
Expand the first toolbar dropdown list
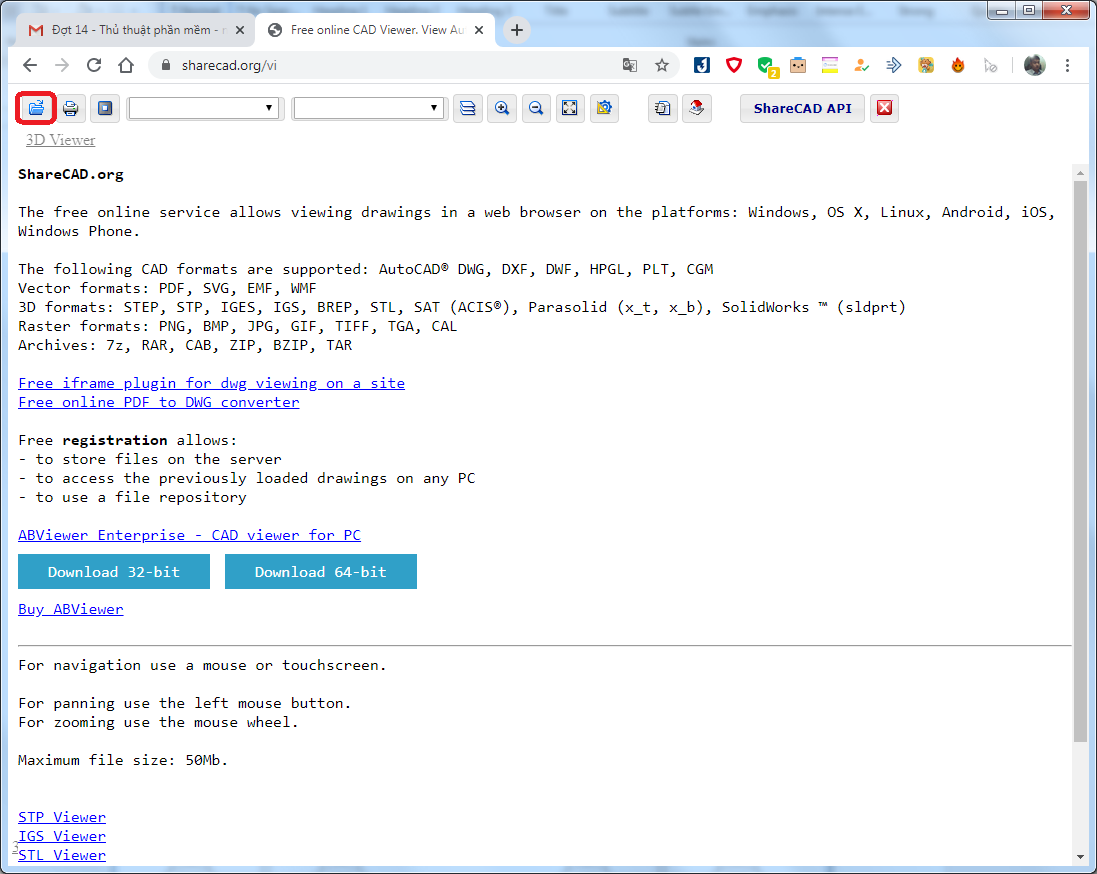click(203, 108)
